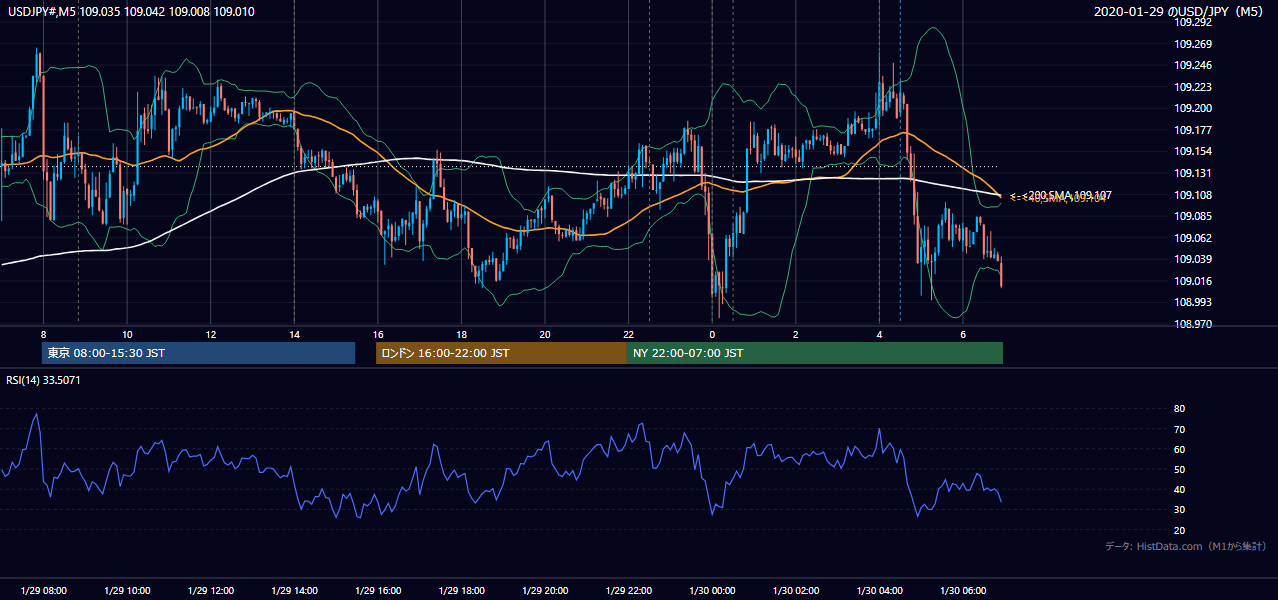Click price axis label 109.292
Image resolution: width=1278 pixels, height=600 pixels.
[x=1193, y=22]
